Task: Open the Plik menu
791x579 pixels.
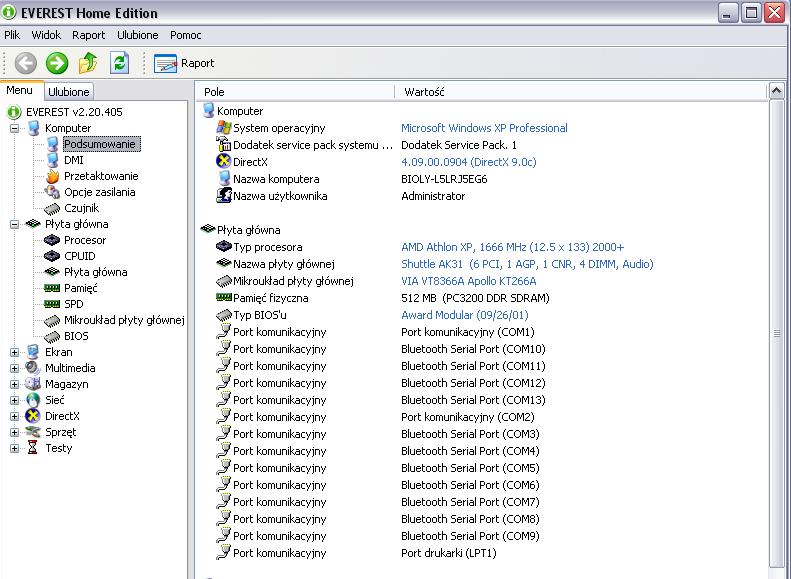Action: (x=12, y=35)
